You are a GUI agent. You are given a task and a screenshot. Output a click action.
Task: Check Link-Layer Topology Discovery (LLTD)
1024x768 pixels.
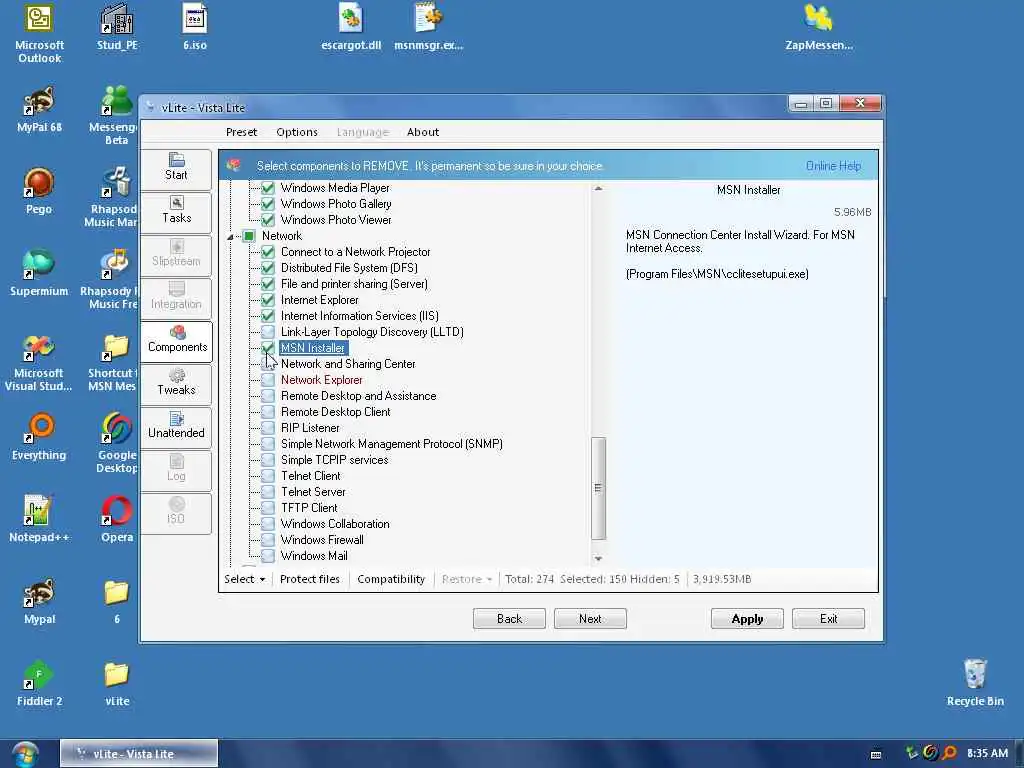[268, 332]
